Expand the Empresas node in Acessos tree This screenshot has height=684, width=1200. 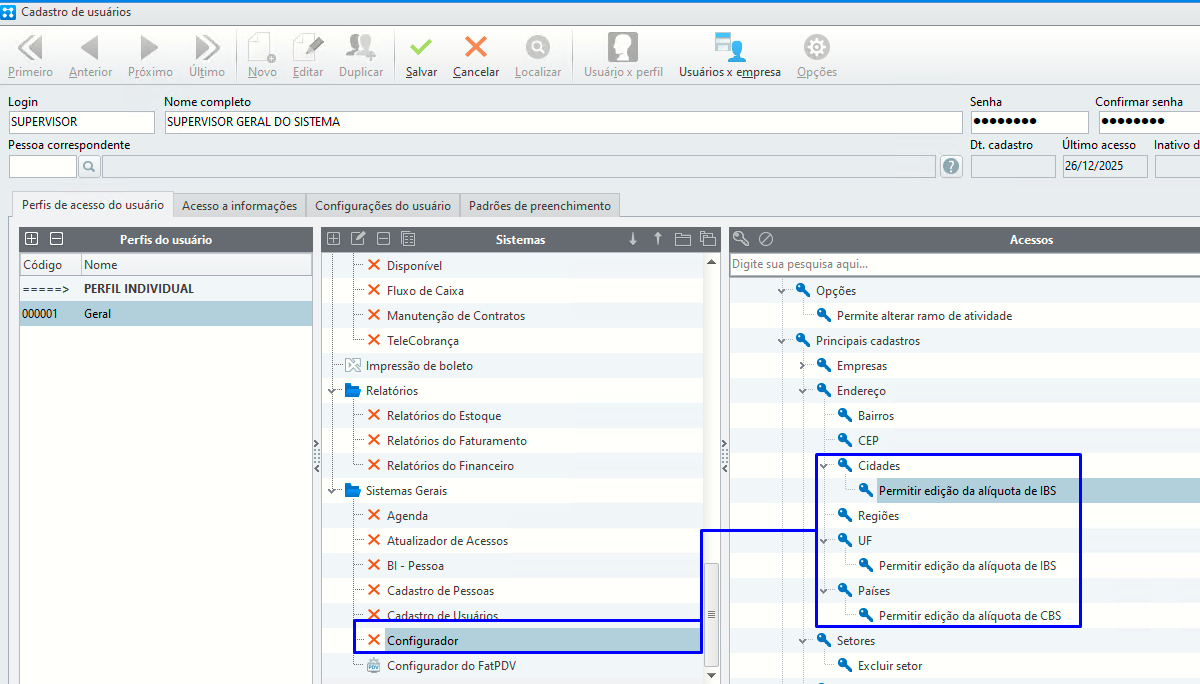tap(803, 366)
